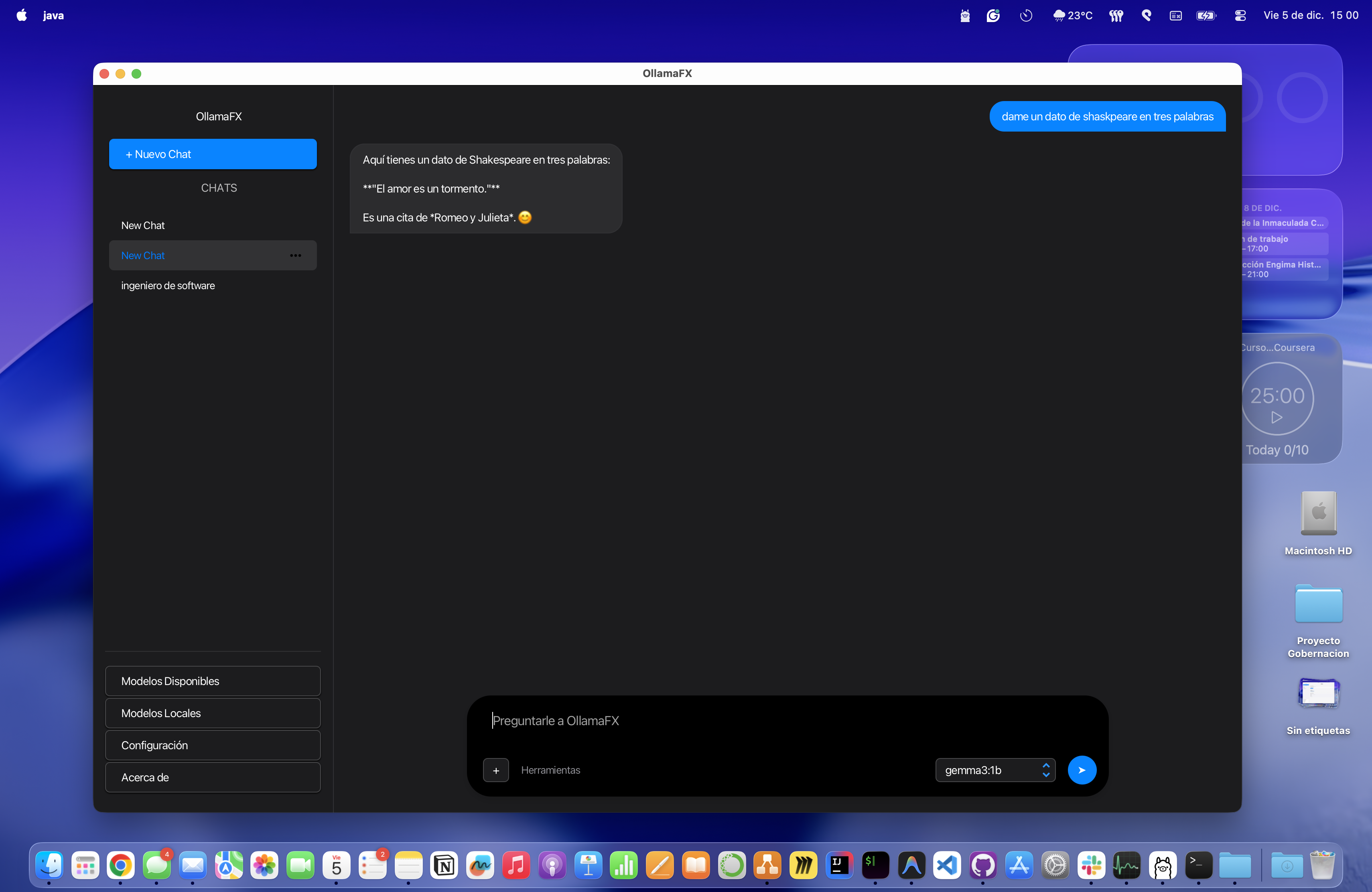This screenshot has height=892, width=1372.
Task: Open IntelliJ IDEA from the Dock
Action: click(839, 866)
